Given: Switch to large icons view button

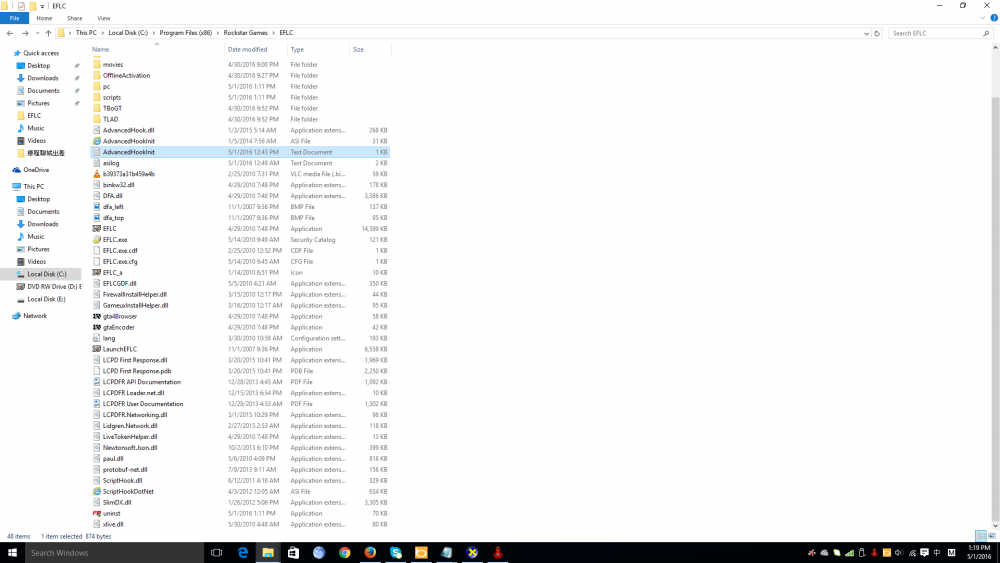Looking at the screenshot, I should [992, 536].
